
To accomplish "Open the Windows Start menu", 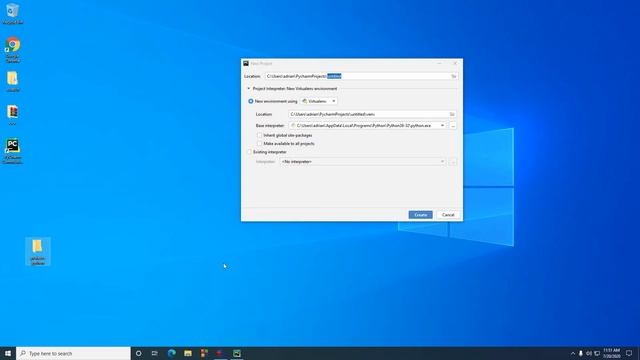I will tap(8, 353).
